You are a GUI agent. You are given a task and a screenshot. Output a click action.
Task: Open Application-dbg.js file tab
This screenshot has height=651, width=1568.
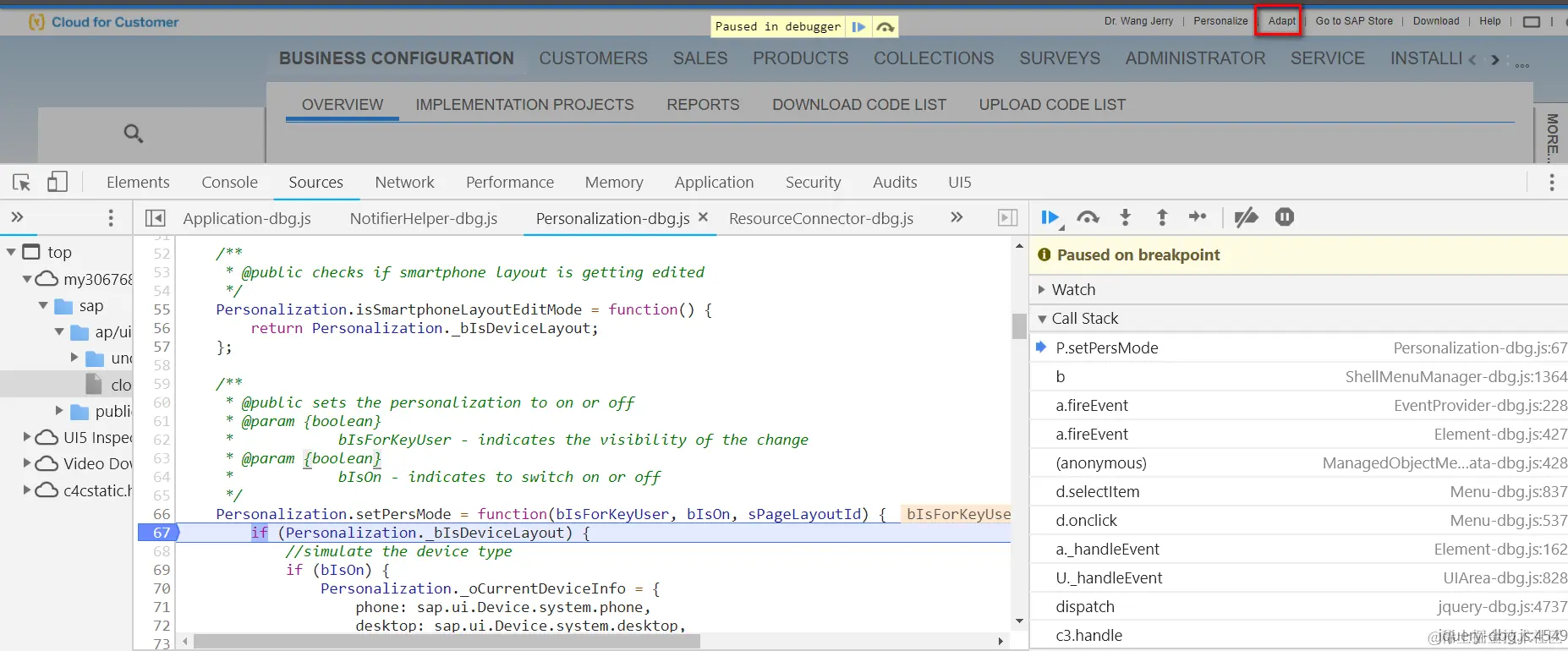click(x=247, y=218)
